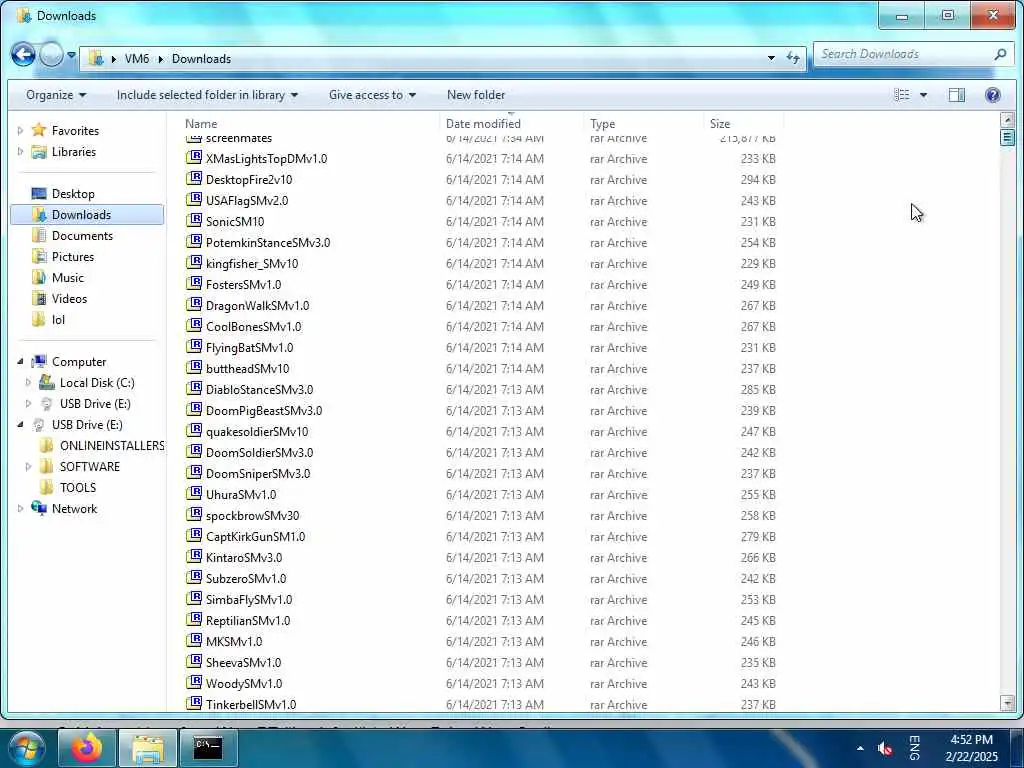Click the file list scrollbar down arrow

point(1007,703)
